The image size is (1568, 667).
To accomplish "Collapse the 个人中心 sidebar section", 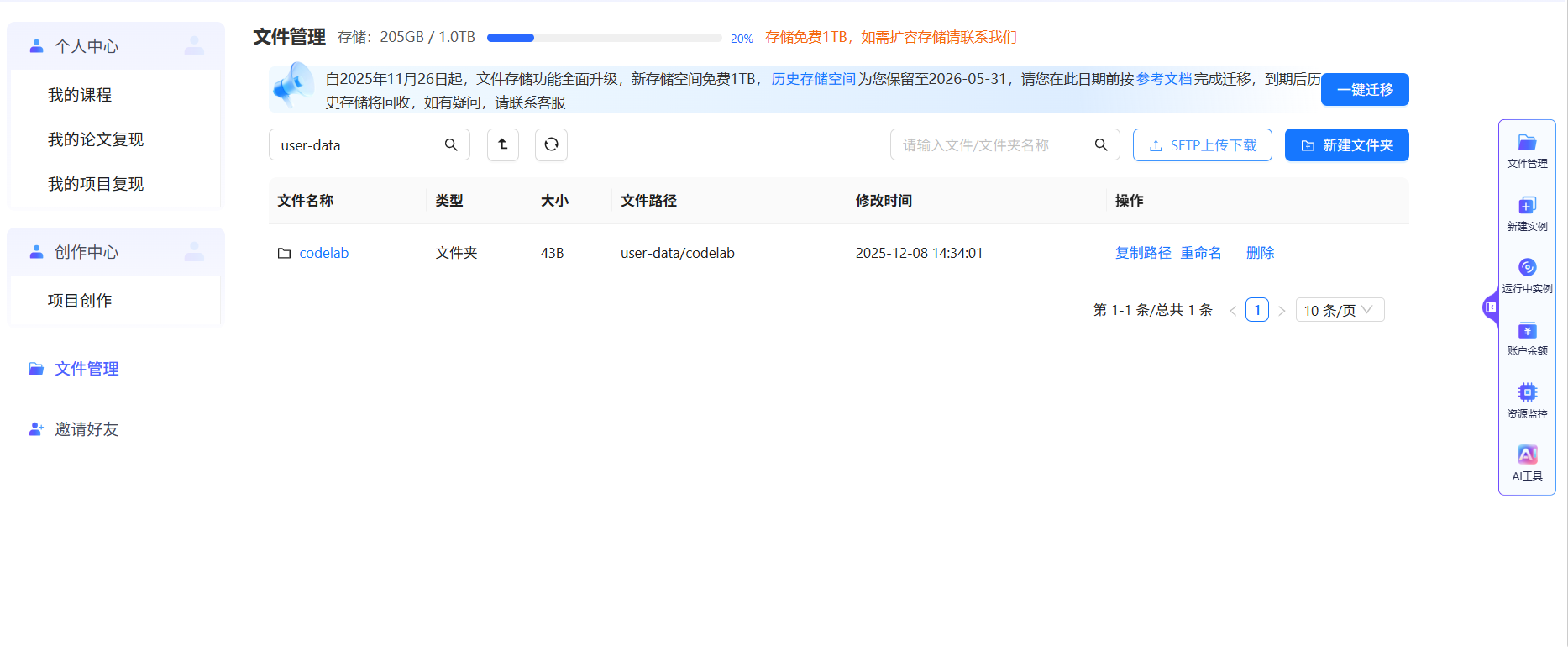I will click(116, 46).
